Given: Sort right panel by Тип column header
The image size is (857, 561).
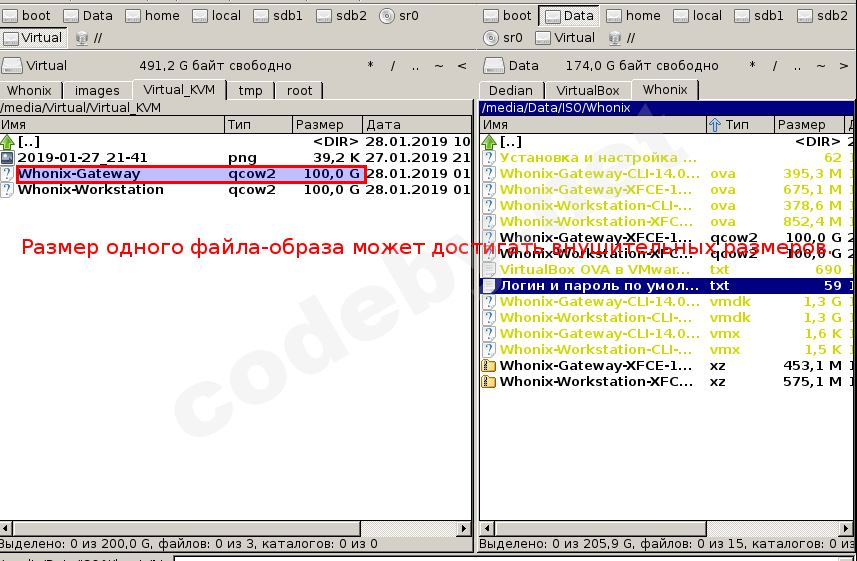Looking at the screenshot, I should coord(740,125).
